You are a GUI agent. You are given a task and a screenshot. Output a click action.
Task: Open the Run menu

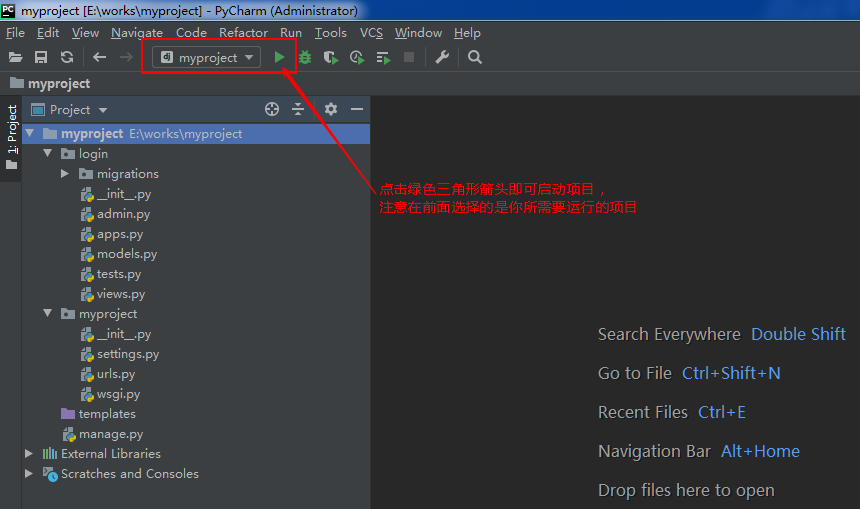tap(291, 33)
